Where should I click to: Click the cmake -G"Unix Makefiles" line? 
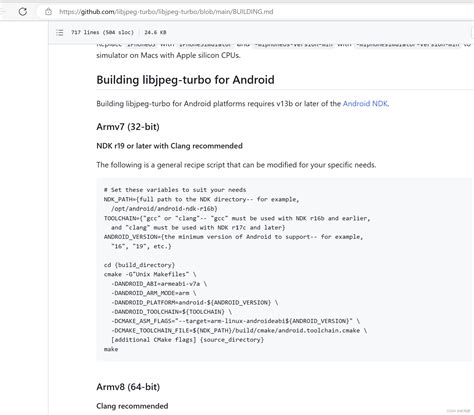(150, 274)
